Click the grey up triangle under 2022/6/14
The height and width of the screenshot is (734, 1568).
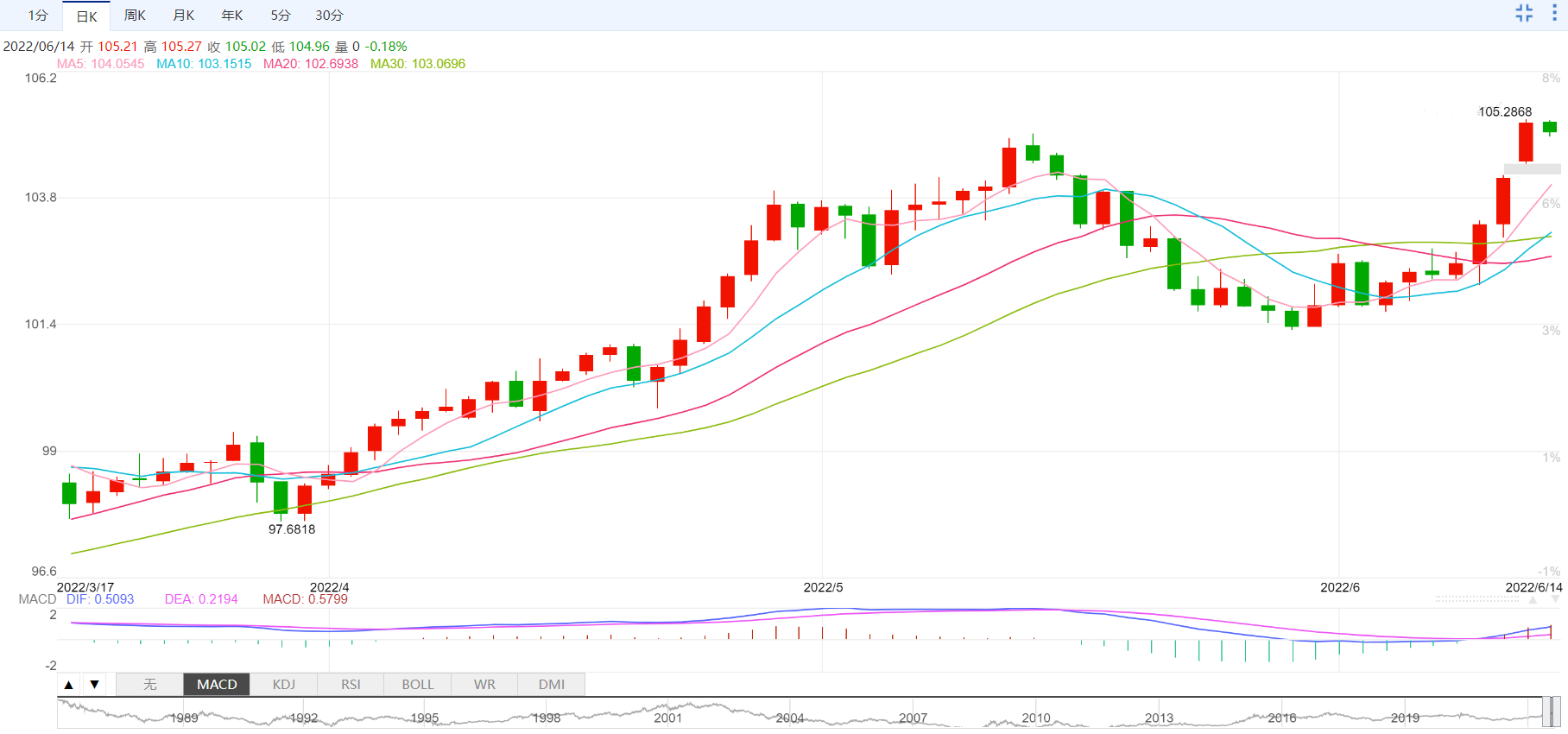click(1533, 599)
